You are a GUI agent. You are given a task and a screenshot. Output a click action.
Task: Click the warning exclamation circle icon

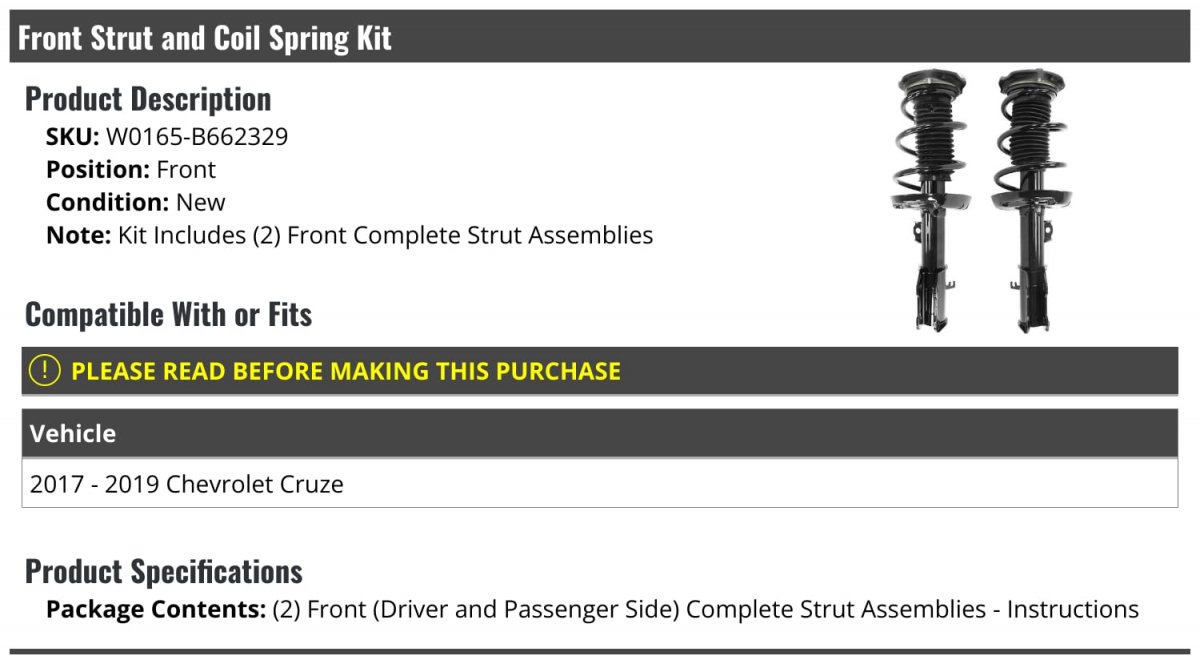click(x=45, y=371)
